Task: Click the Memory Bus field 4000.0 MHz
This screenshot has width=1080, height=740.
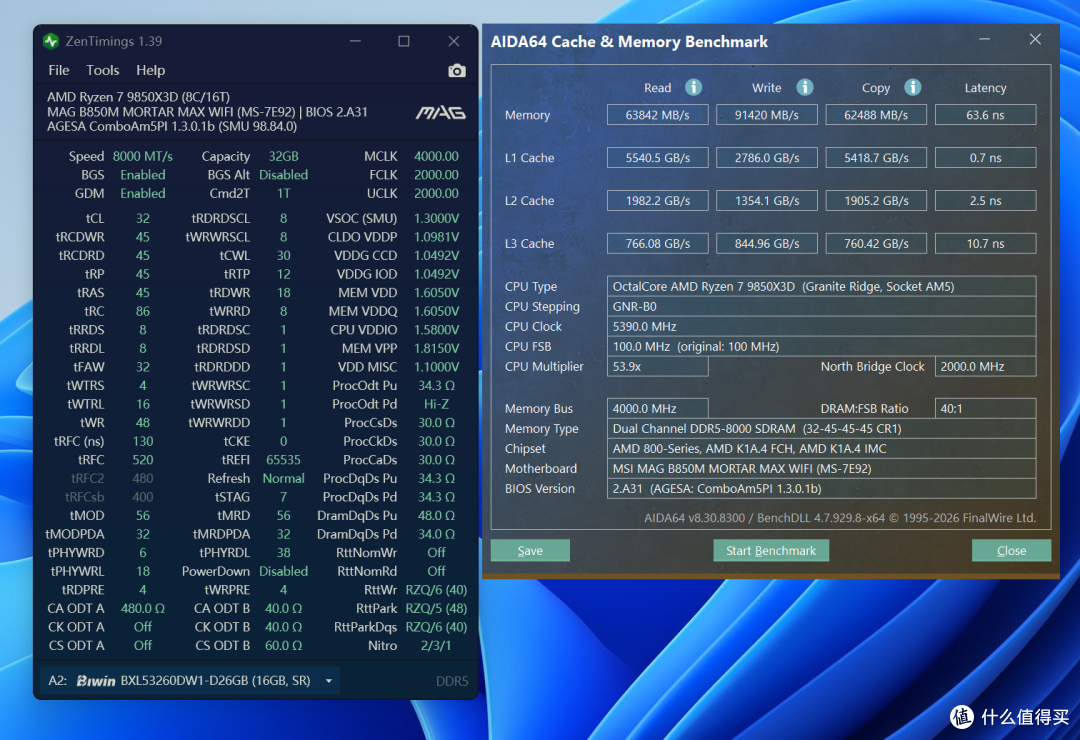Action: pyautogui.click(x=658, y=409)
